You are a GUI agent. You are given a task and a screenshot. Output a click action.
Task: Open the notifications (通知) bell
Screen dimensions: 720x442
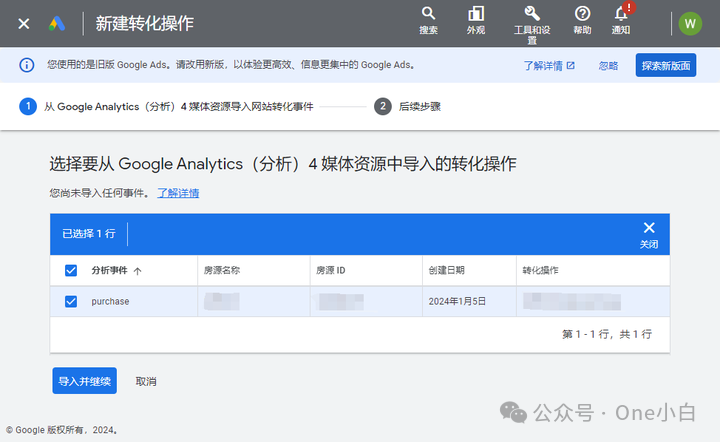tap(621, 21)
